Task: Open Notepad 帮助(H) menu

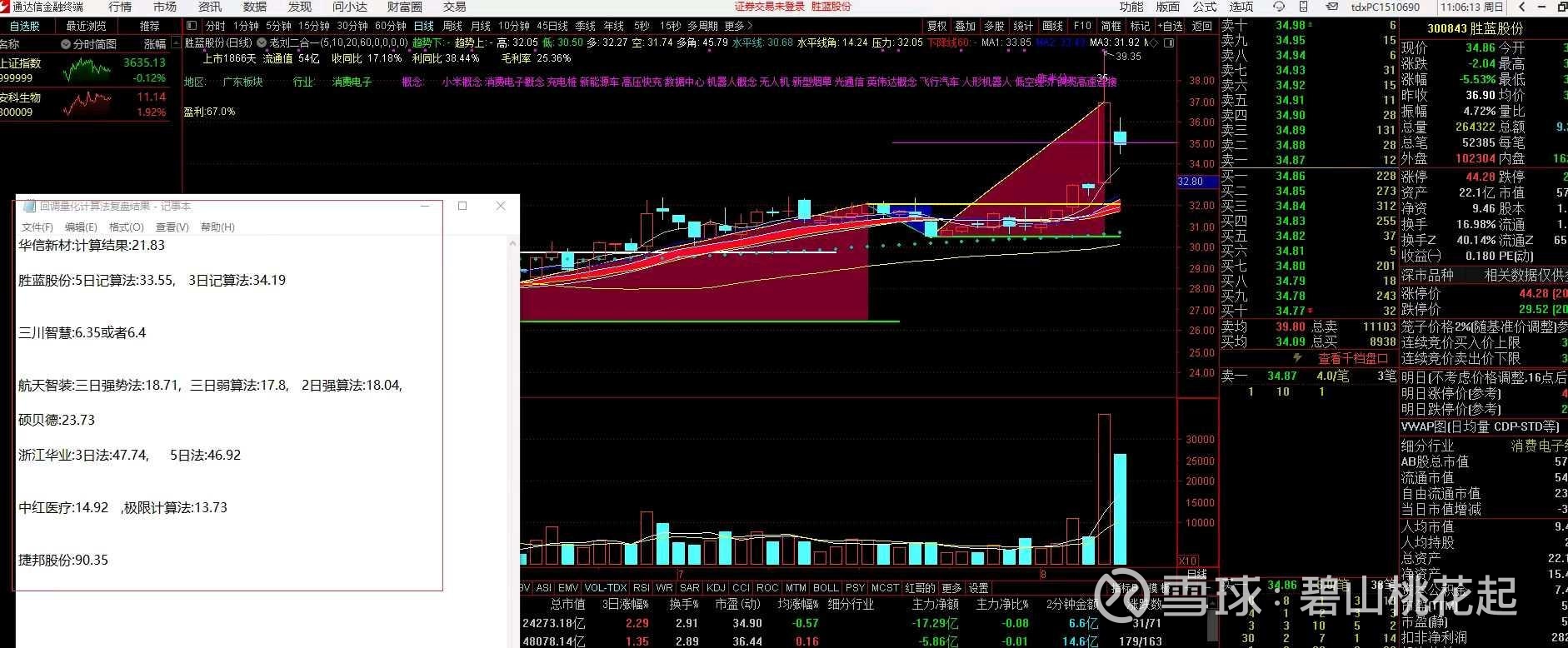Action: pos(217,227)
